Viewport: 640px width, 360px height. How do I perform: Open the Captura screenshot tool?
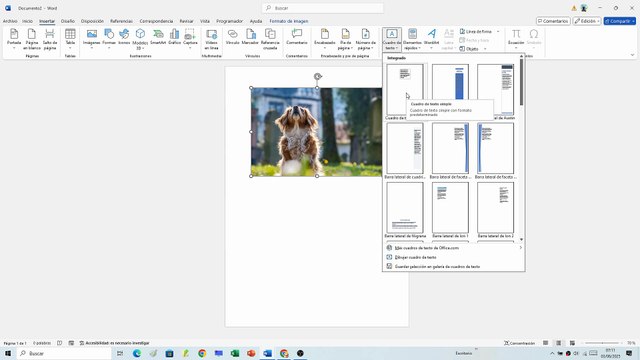coord(190,39)
